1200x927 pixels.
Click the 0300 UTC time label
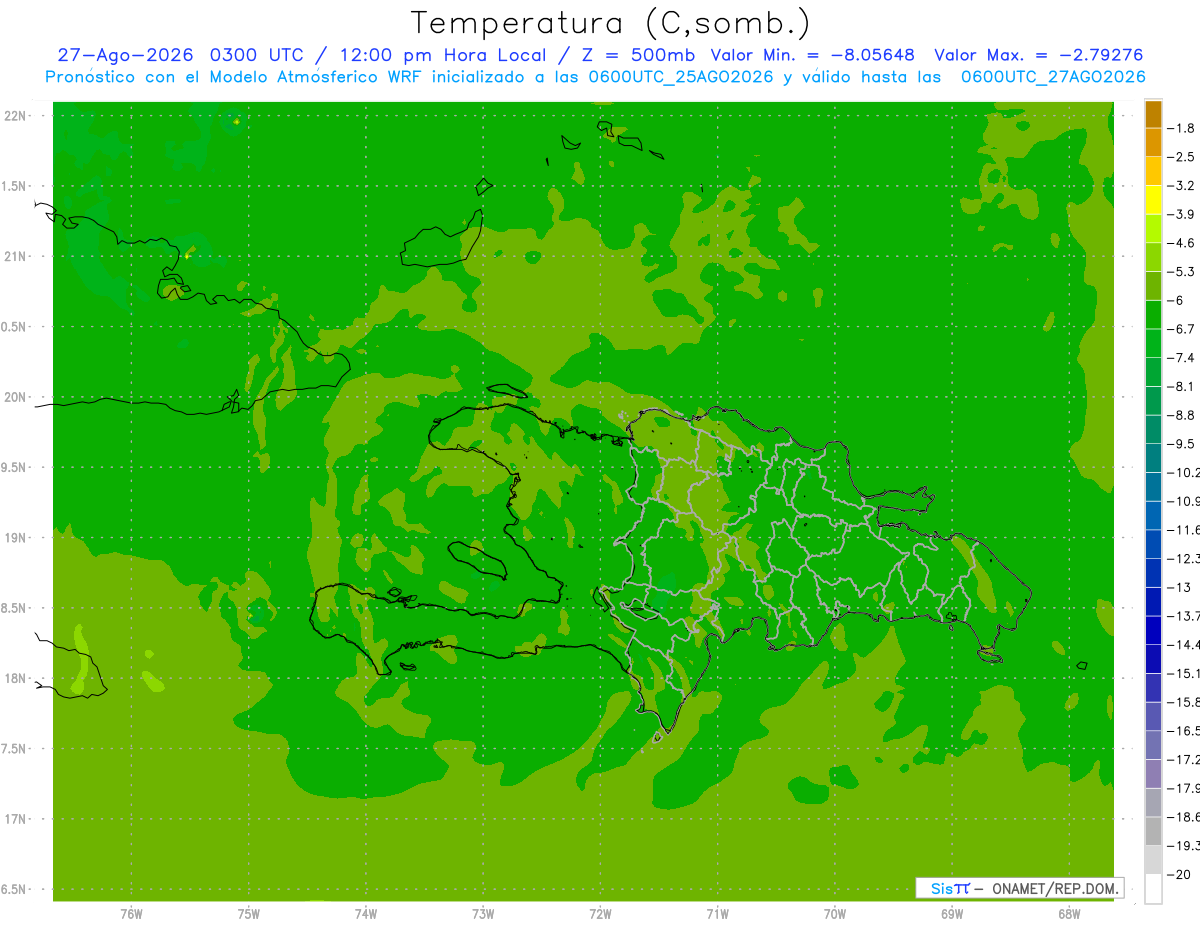tap(255, 55)
